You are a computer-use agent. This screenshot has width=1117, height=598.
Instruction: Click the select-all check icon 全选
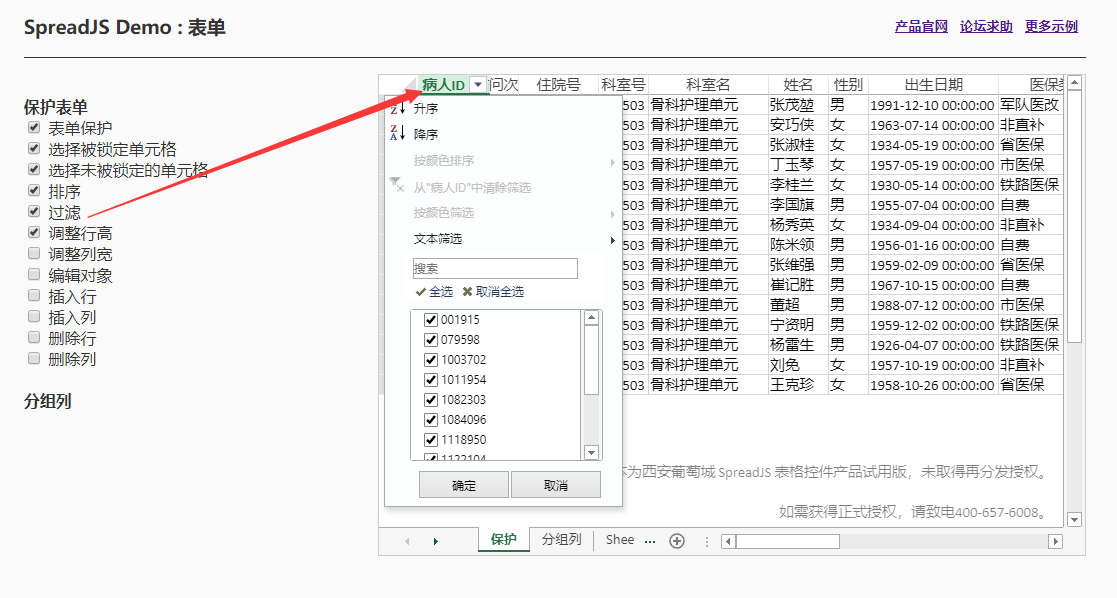pyautogui.click(x=420, y=292)
